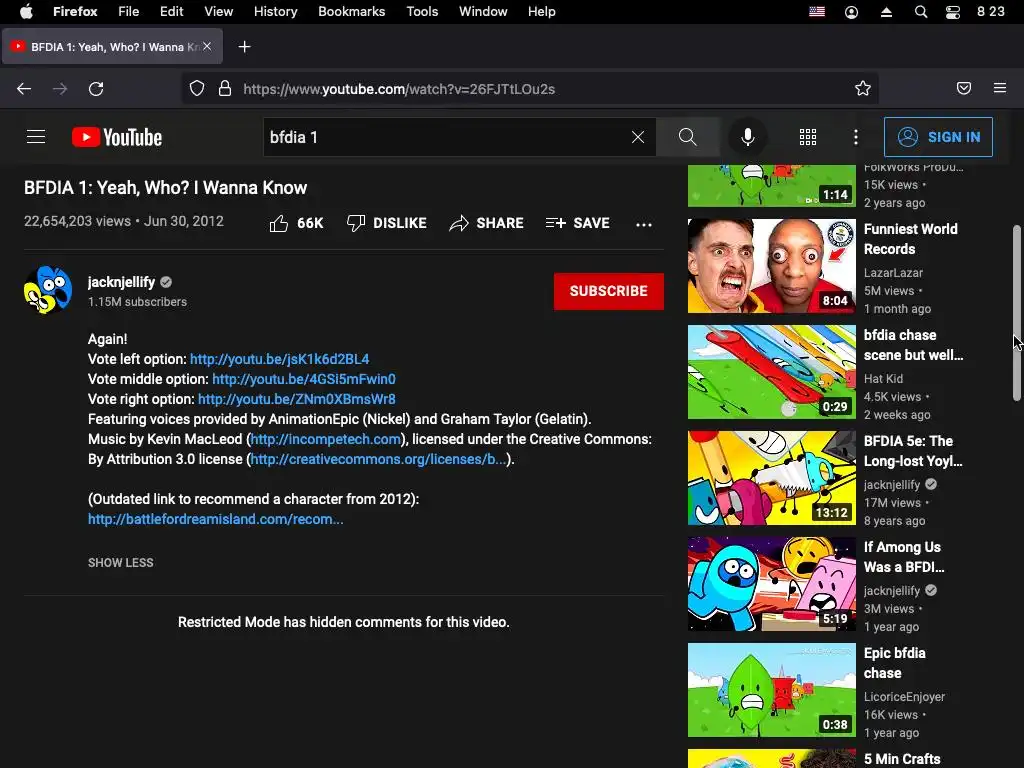
Task: Open Pocket save icon in toolbar
Action: (x=964, y=88)
